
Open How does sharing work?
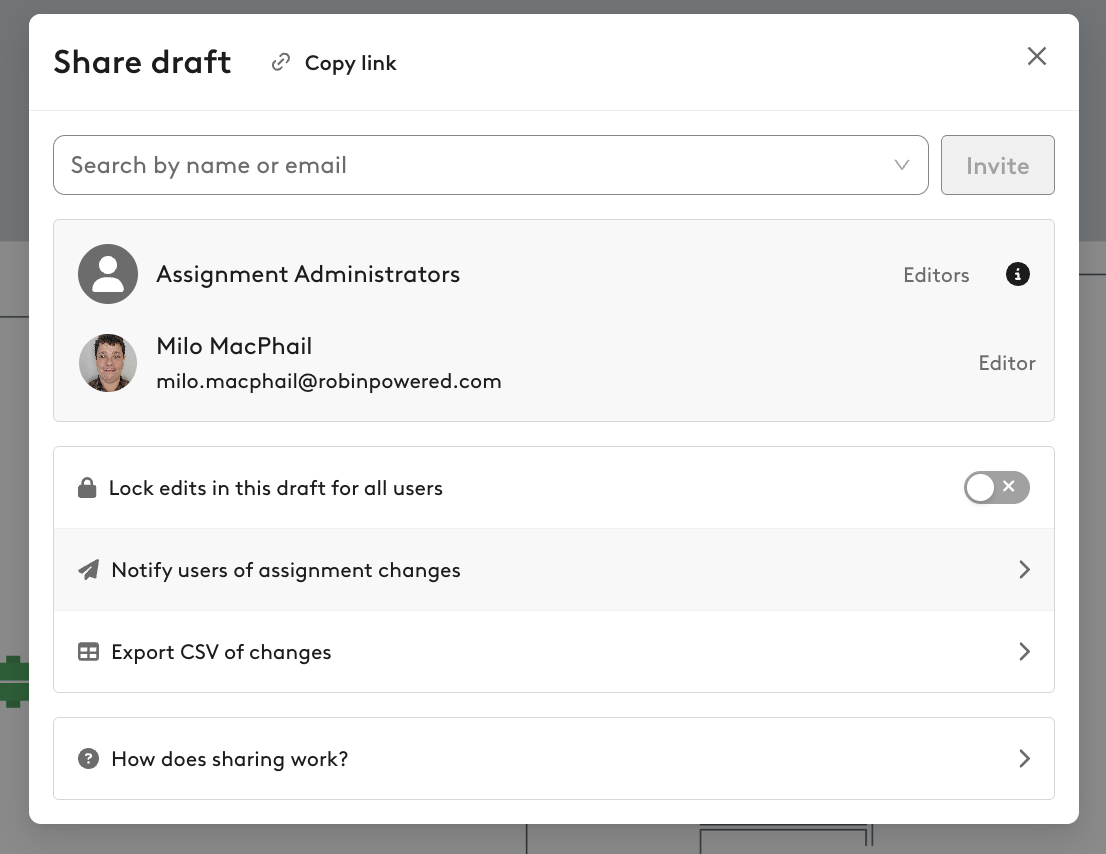pyautogui.click(x=554, y=759)
